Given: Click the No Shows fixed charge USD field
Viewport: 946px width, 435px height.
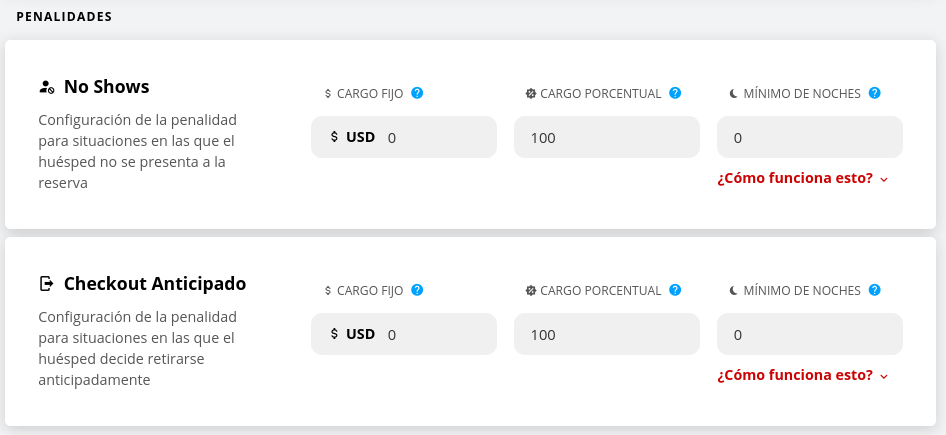Looking at the screenshot, I should click(436, 137).
